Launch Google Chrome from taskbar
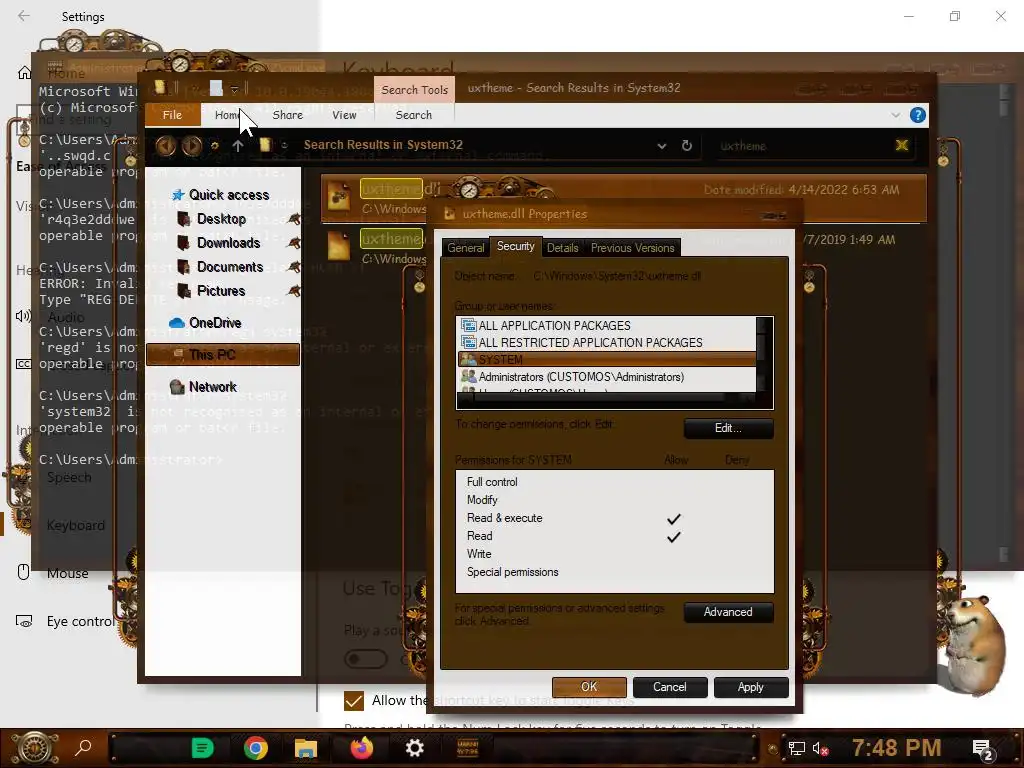The height and width of the screenshot is (768, 1024). (x=255, y=748)
